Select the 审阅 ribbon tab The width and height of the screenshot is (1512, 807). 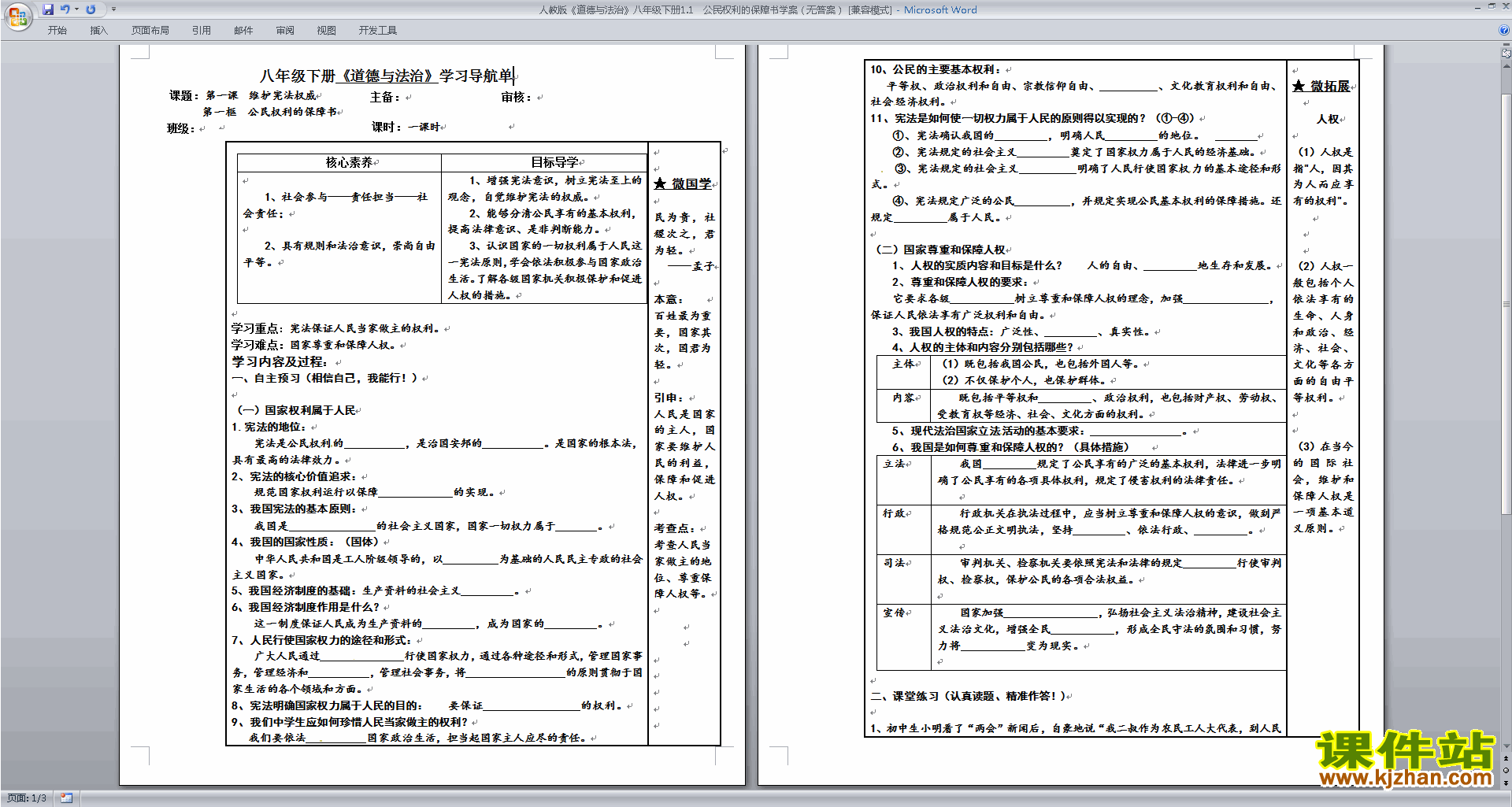coord(285,31)
